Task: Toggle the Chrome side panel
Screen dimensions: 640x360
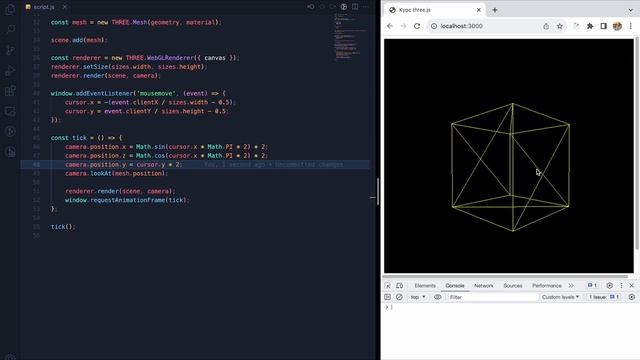Action: click(603, 26)
